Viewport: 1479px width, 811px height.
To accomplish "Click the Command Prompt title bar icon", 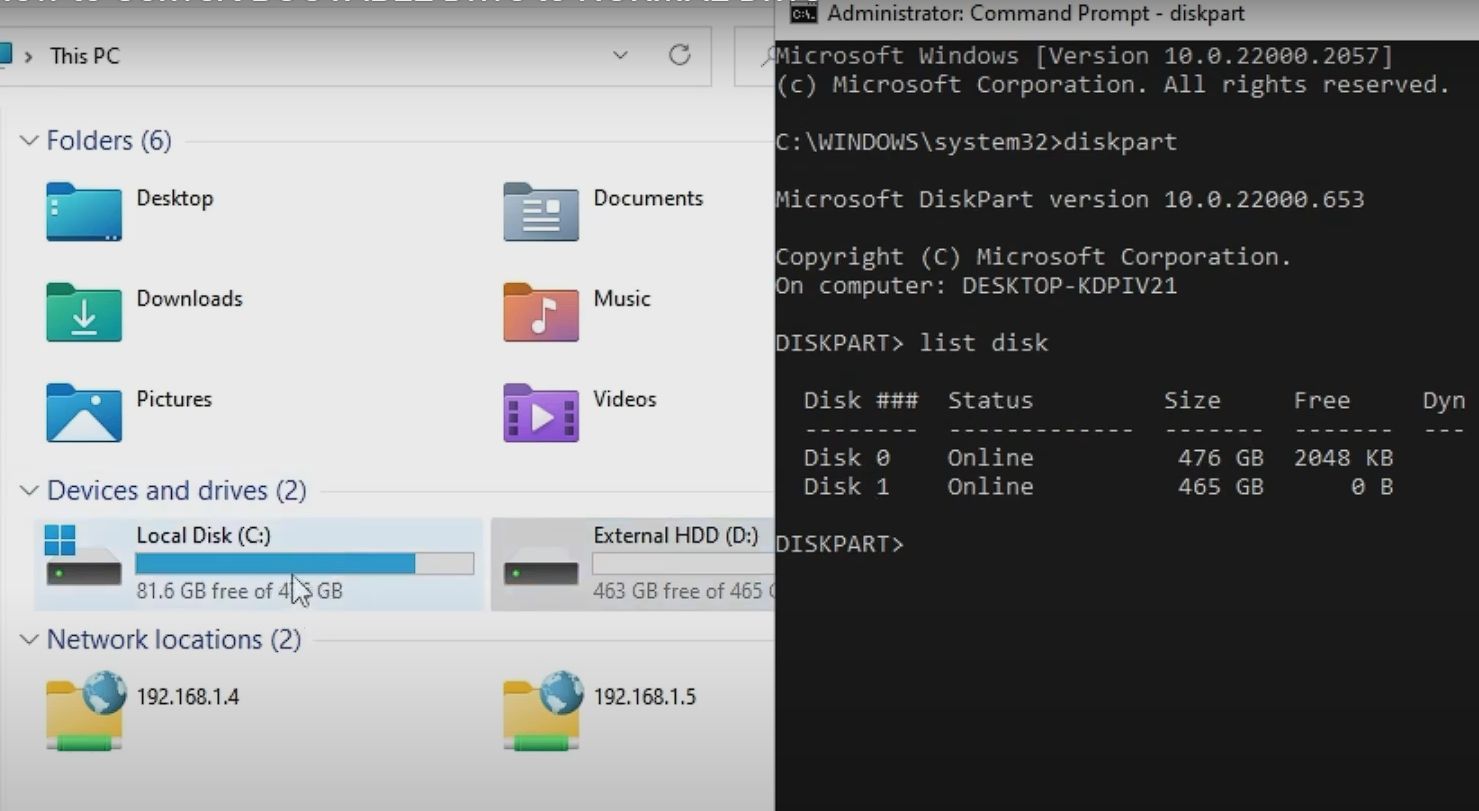I will tap(804, 14).
